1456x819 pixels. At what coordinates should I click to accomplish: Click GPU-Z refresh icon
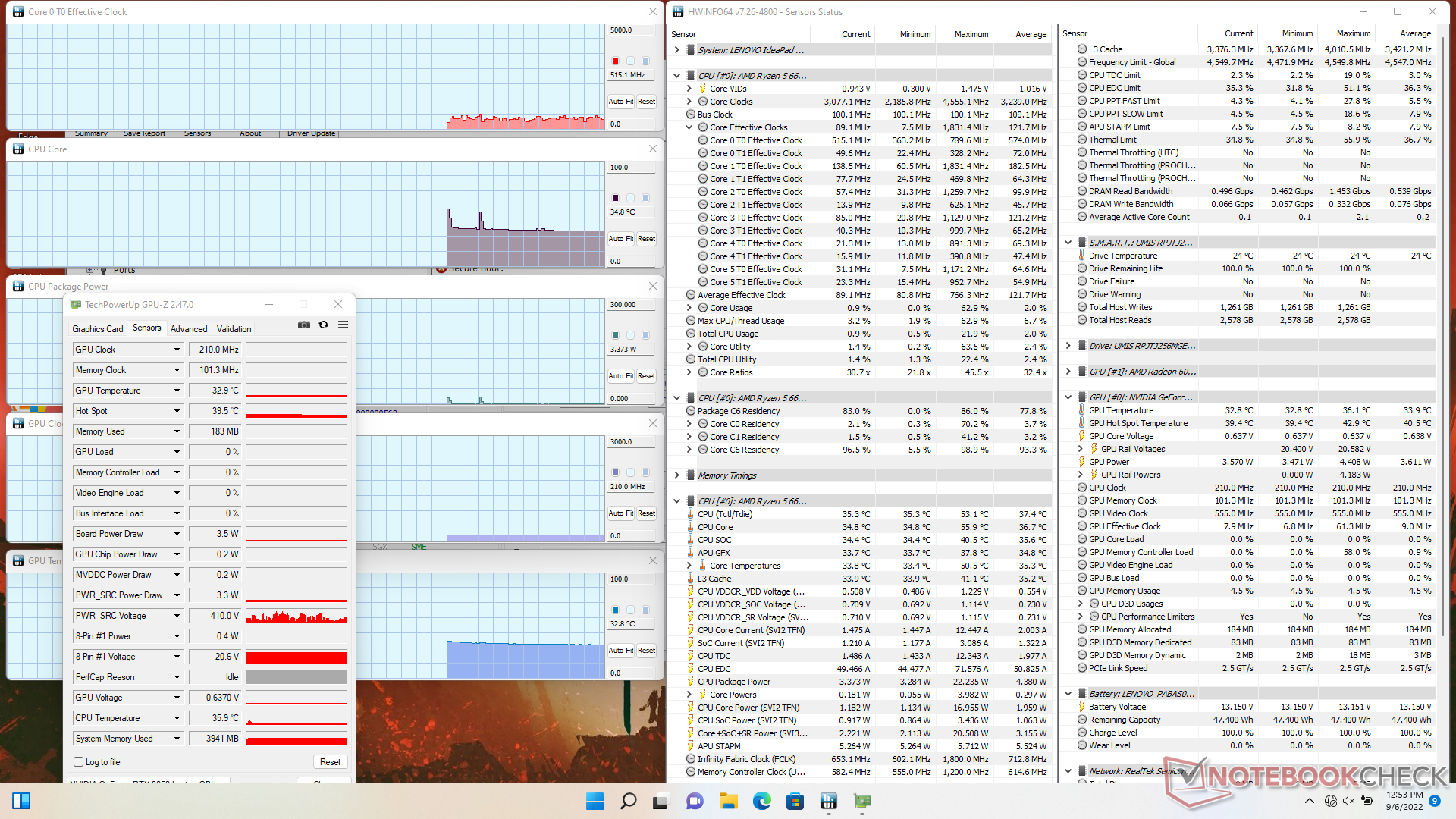324,325
